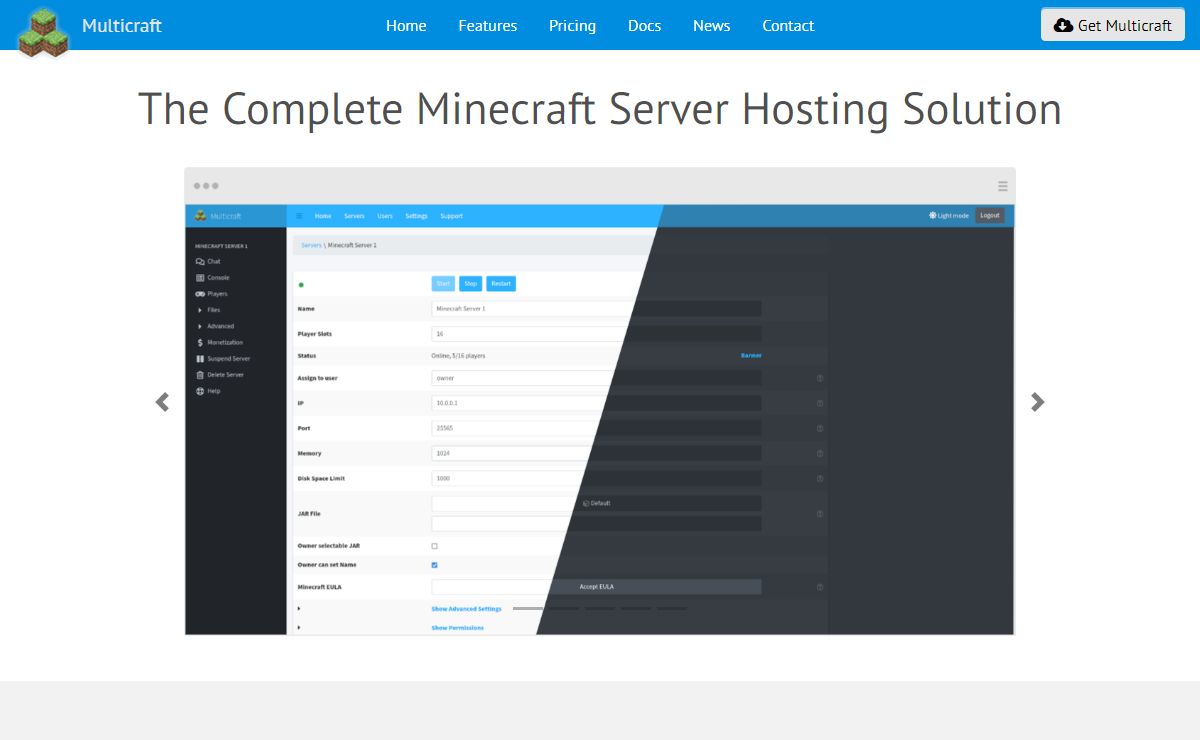The width and height of the screenshot is (1200, 740).
Task: Jump to the third carousel indicator
Action: click(x=600, y=608)
